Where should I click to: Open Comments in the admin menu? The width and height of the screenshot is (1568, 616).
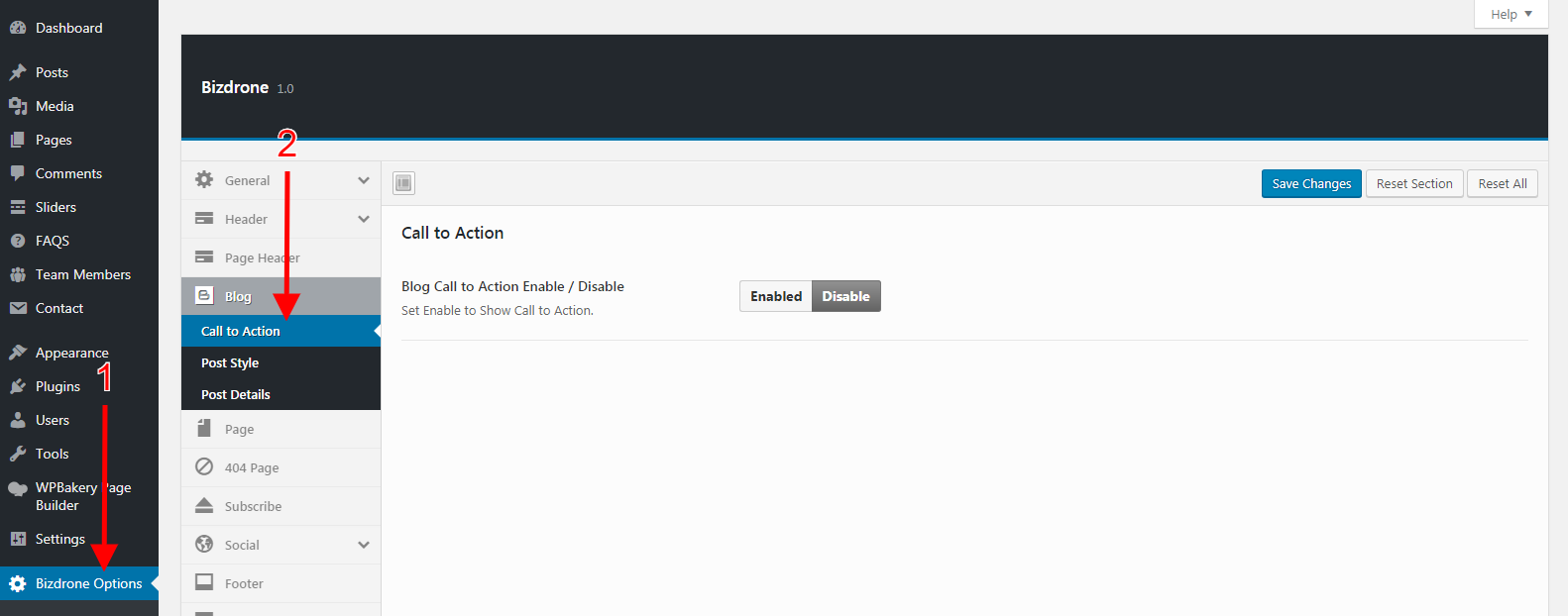[x=79, y=173]
